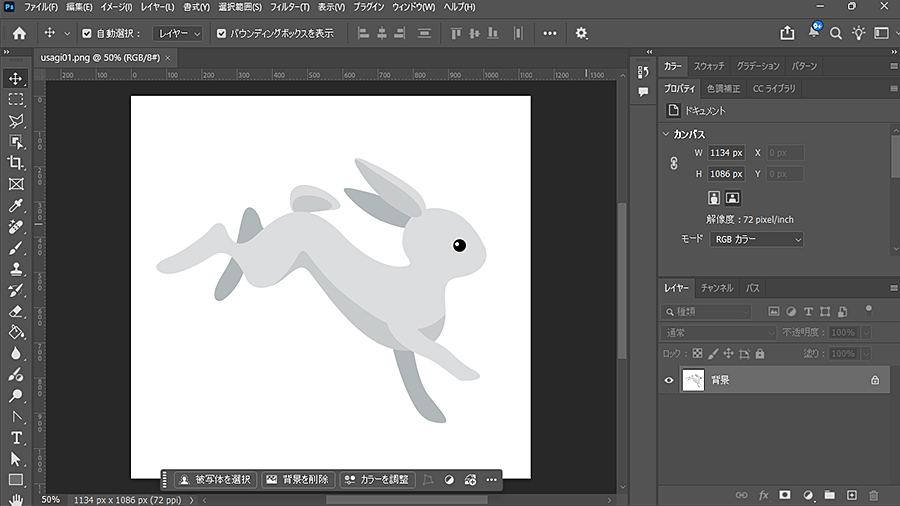900x506 pixels.
Task: Open the モード RGB カラー dropdown
Action: point(756,240)
